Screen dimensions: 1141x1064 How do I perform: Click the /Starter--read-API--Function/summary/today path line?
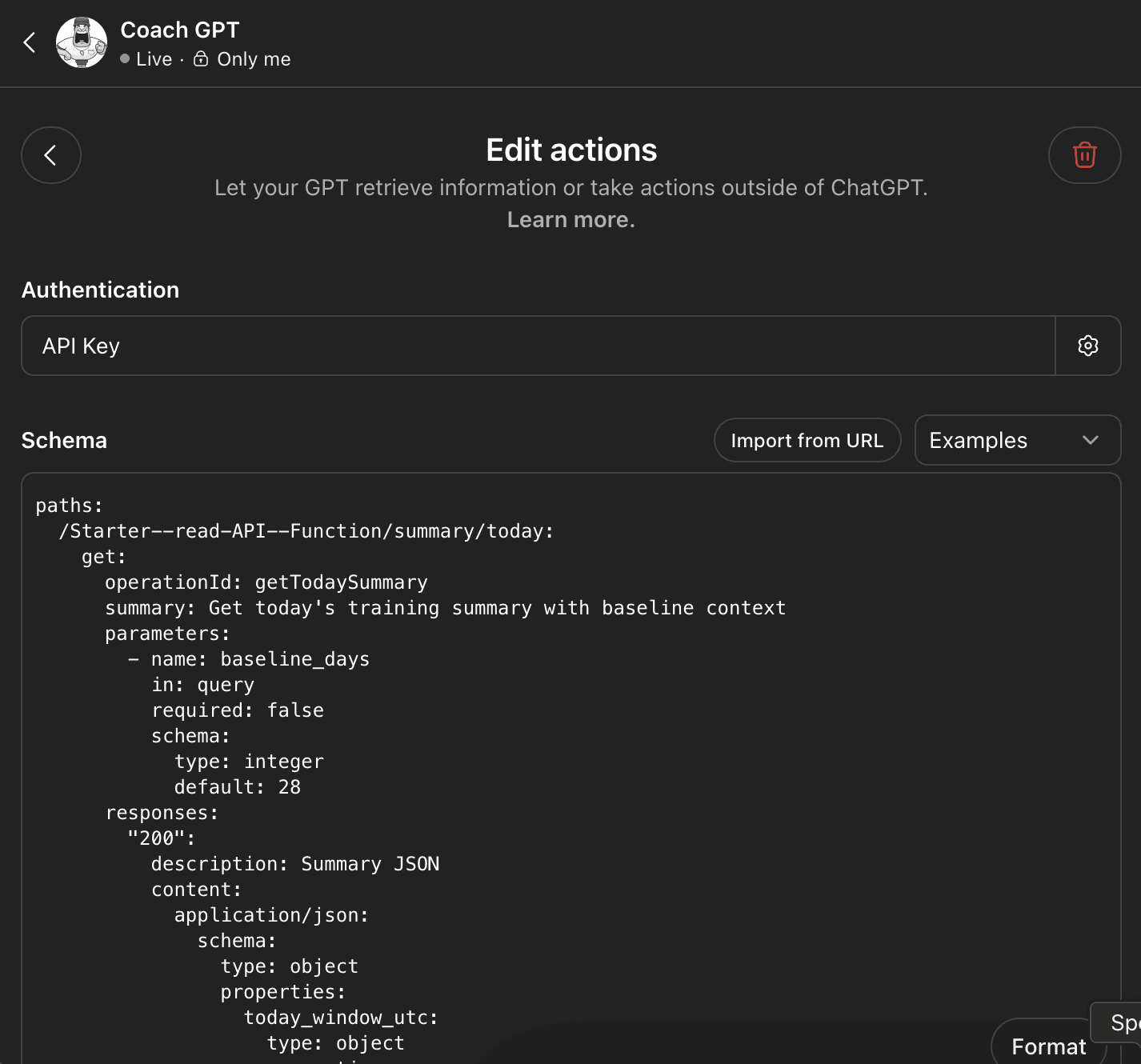point(306,531)
